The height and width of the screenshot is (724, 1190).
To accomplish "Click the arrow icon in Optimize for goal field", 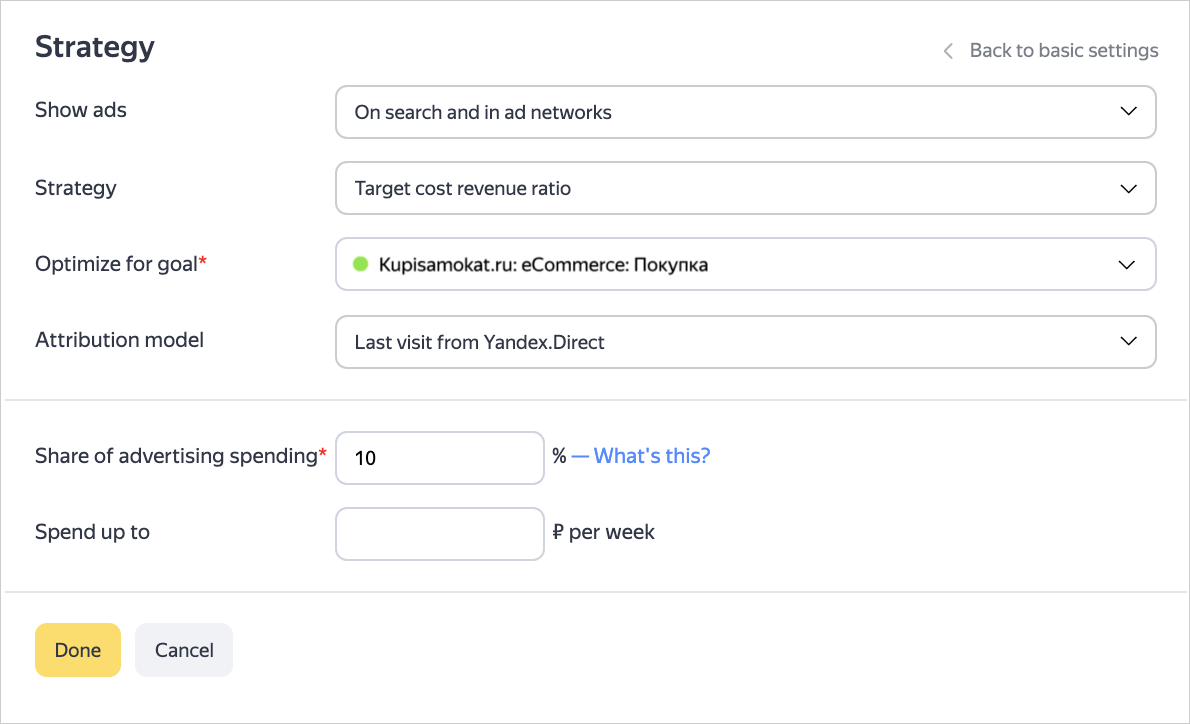I will tap(1128, 265).
